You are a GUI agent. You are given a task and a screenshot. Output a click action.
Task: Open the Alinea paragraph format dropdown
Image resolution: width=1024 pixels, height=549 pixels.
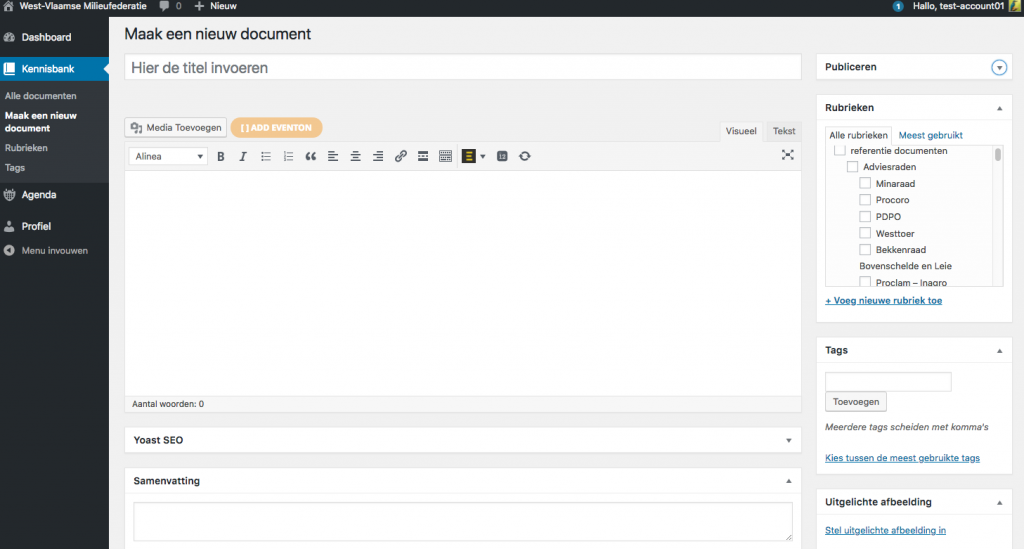point(168,157)
